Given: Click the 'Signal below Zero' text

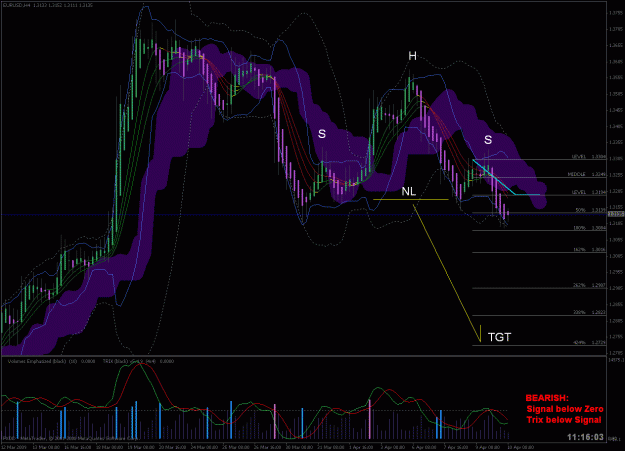Looking at the screenshot, I should (x=565, y=409).
